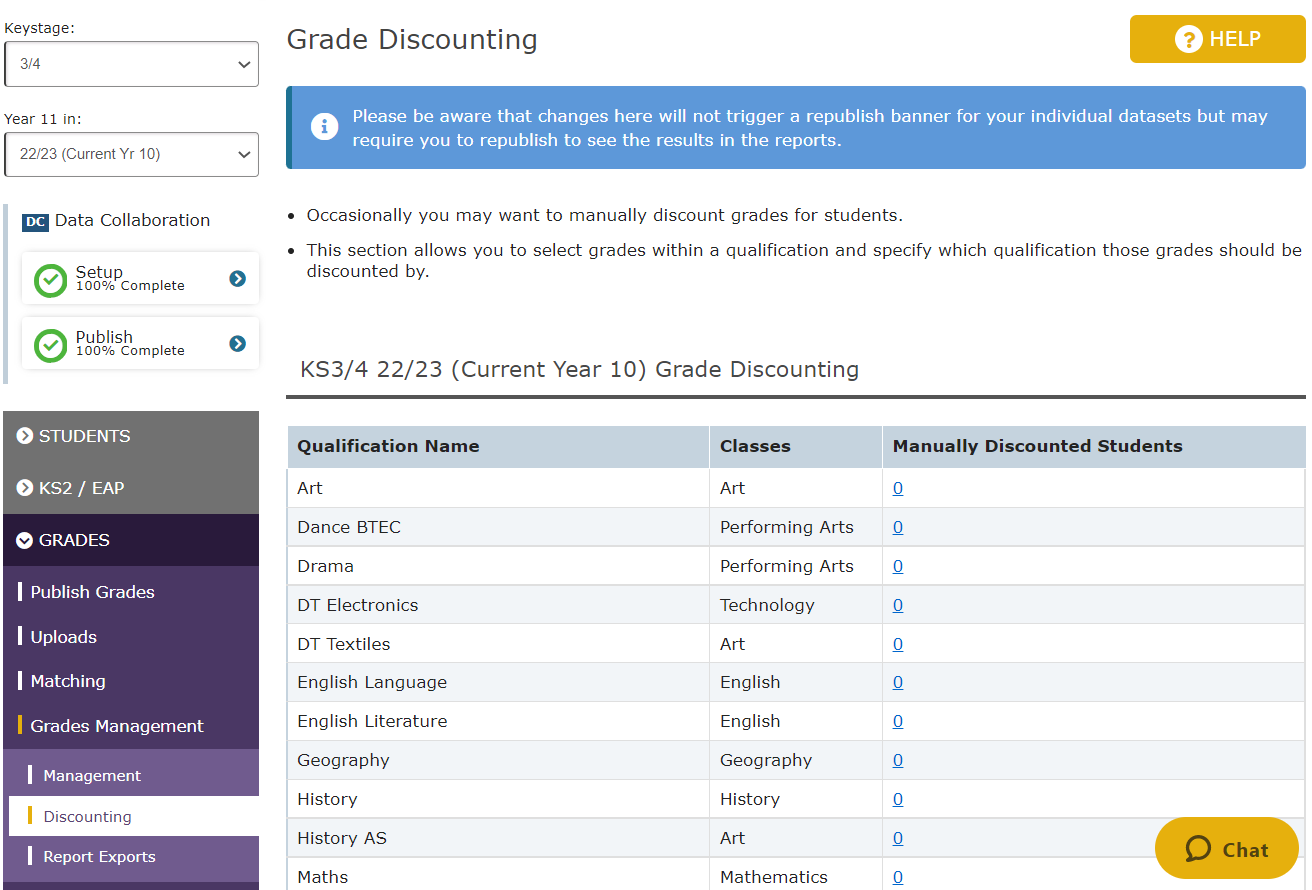
Task: Open discounted students link for English Literature
Action: (x=898, y=721)
